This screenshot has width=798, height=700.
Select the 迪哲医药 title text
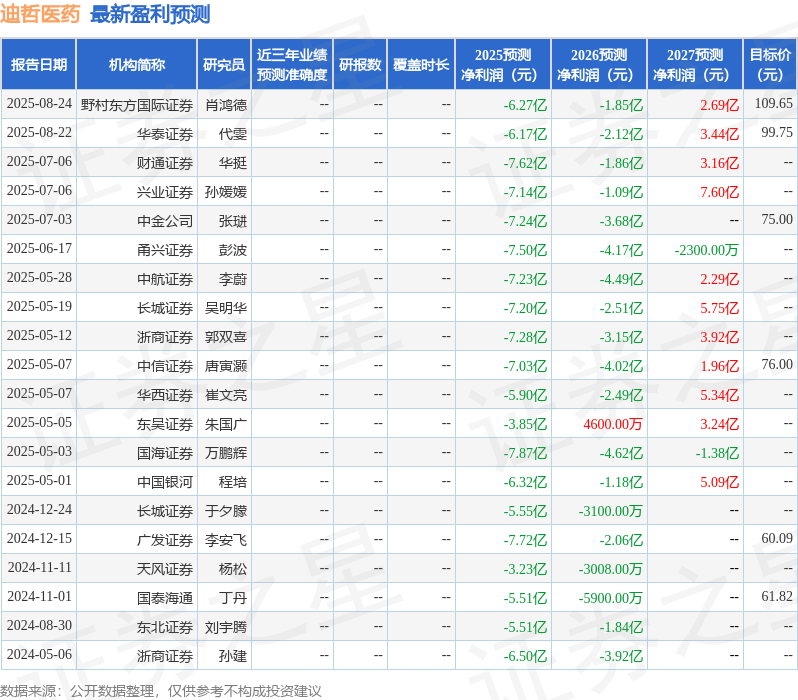[x=40, y=14]
